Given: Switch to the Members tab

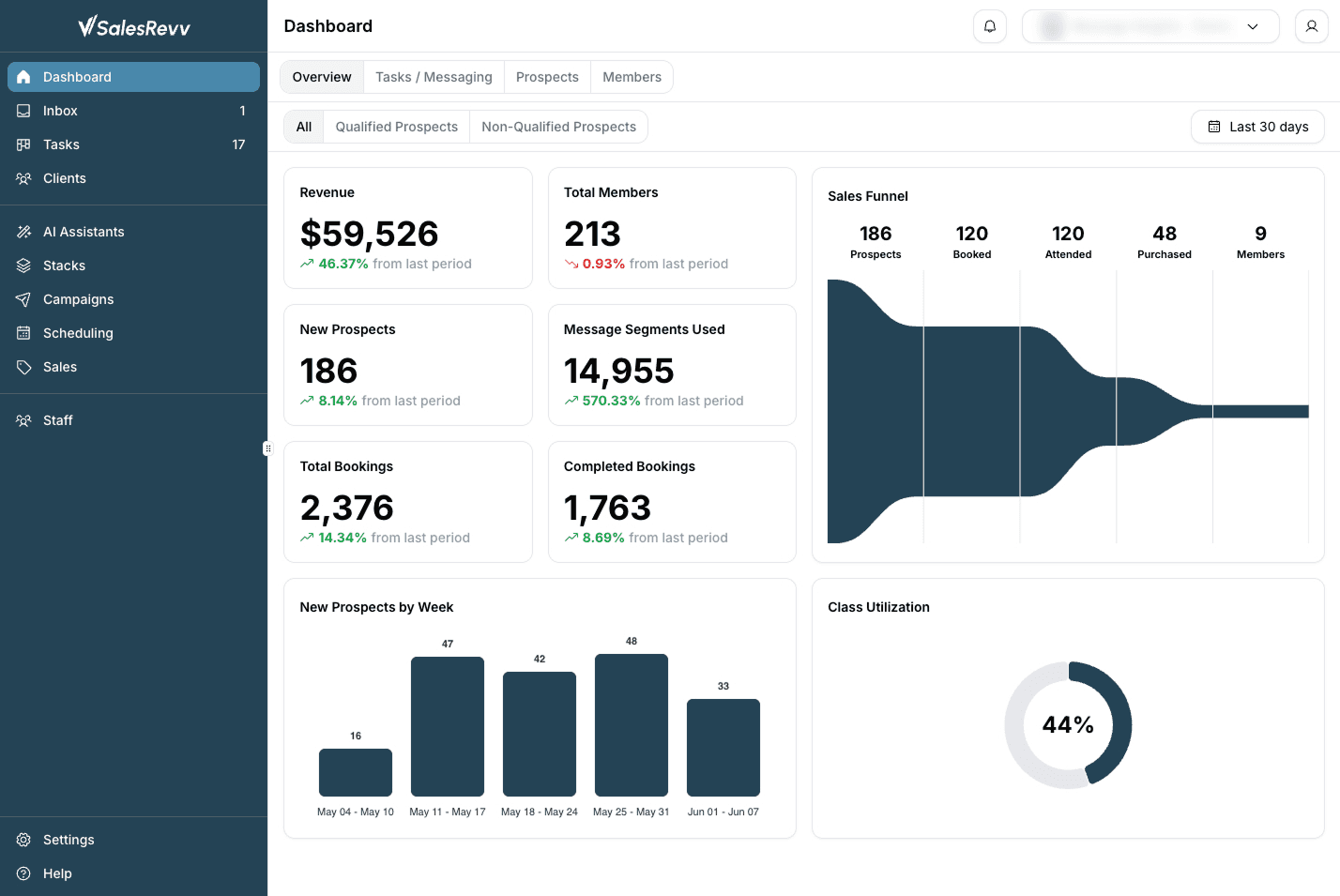Looking at the screenshot, I should coord(632,77).
